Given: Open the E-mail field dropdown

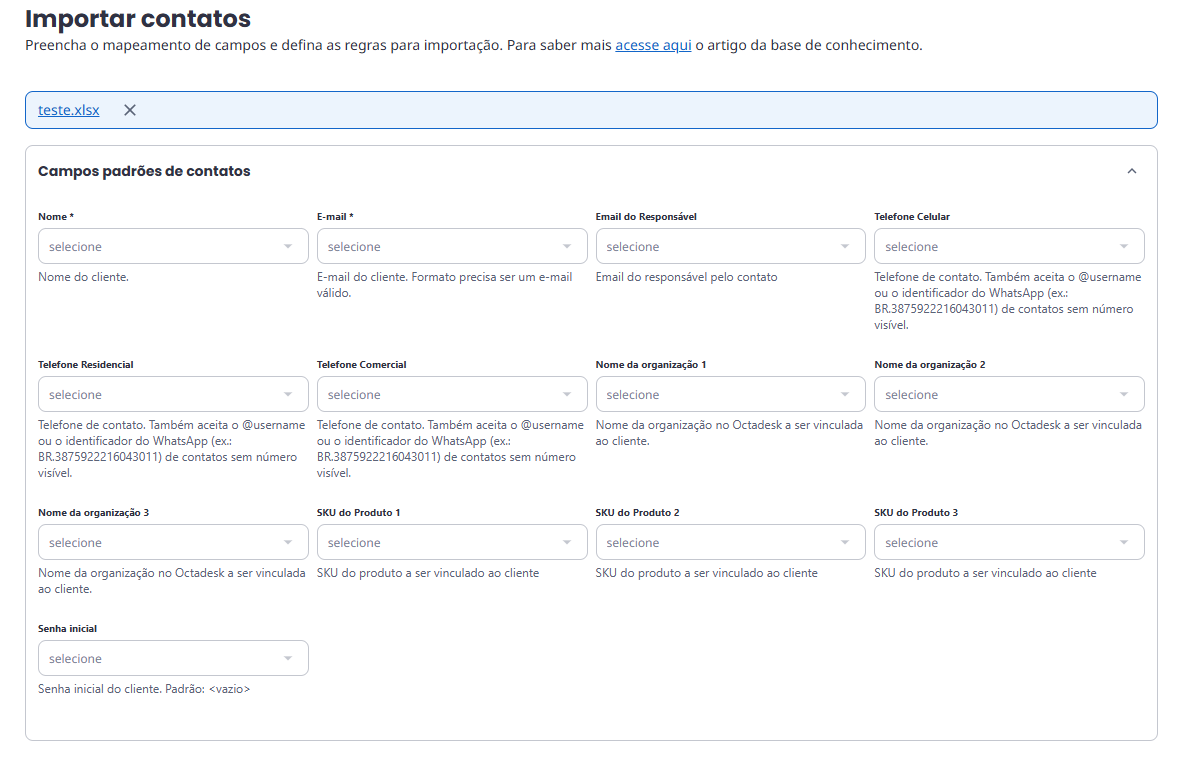Looking at the screenshot, I should point(452,246).
